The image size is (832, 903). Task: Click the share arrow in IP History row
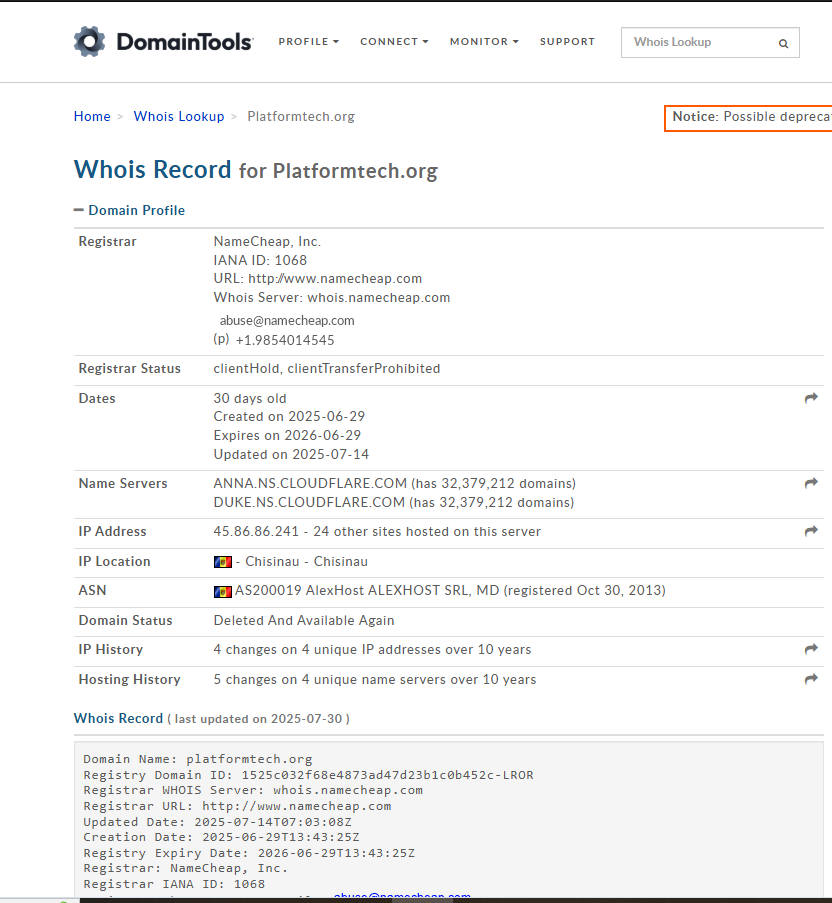click(811, 649)
